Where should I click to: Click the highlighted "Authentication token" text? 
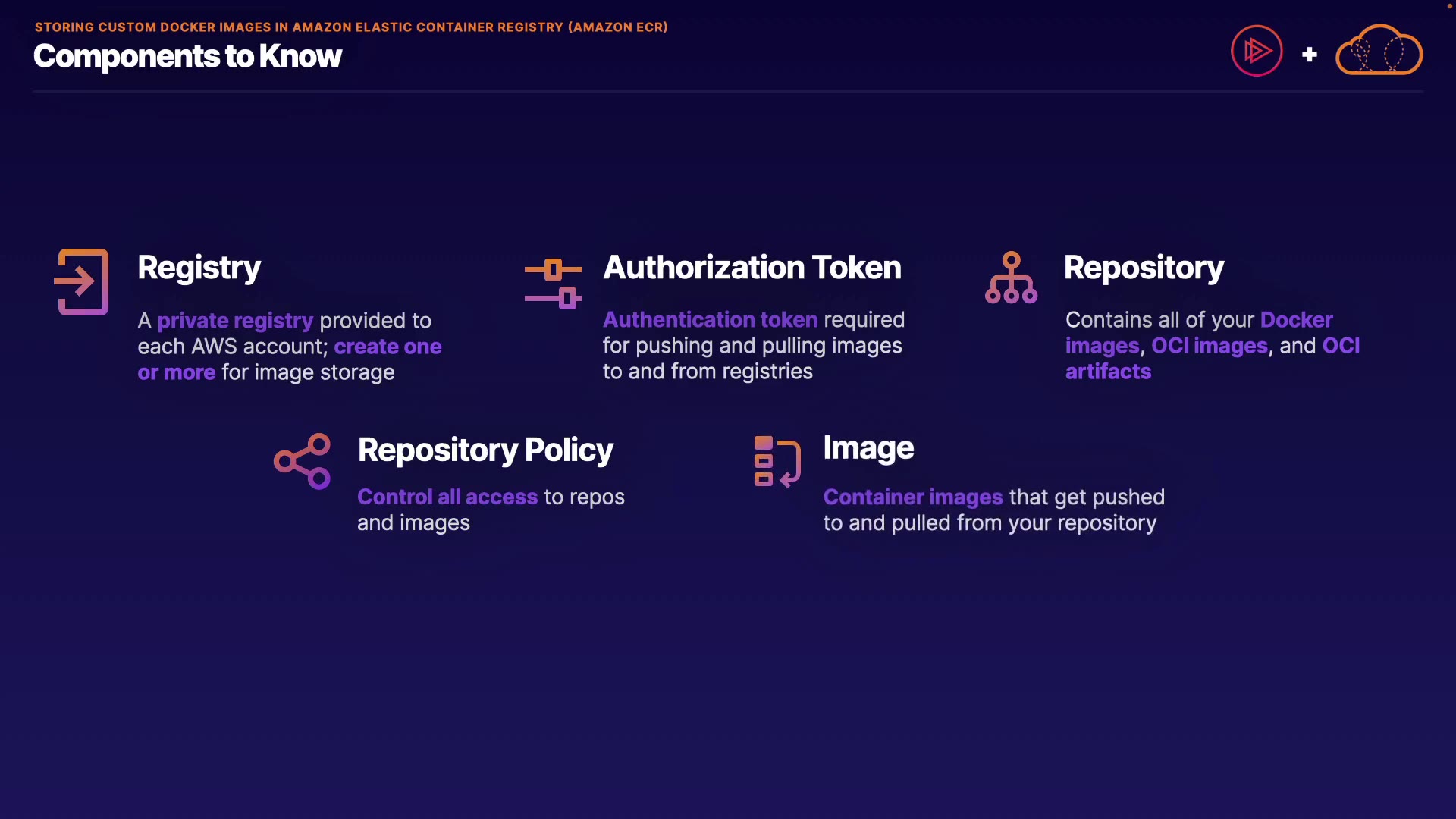pos(710,320)
